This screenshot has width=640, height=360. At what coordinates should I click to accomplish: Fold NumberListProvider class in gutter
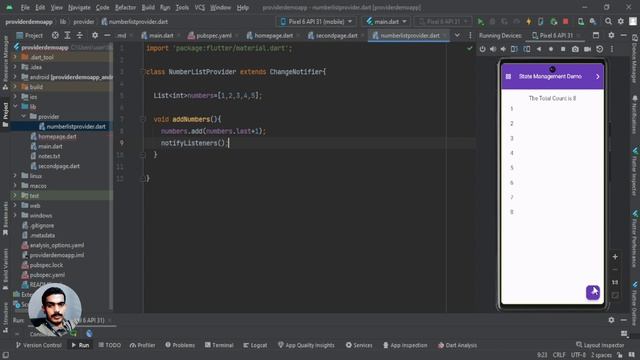pyautogui.click(x=143, y=72)
